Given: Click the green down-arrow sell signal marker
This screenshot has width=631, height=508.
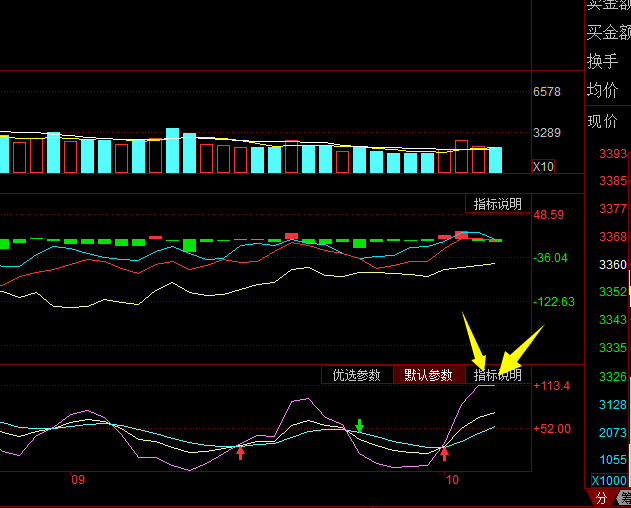Looking at the screenshot, I should (x=359, y=427).
